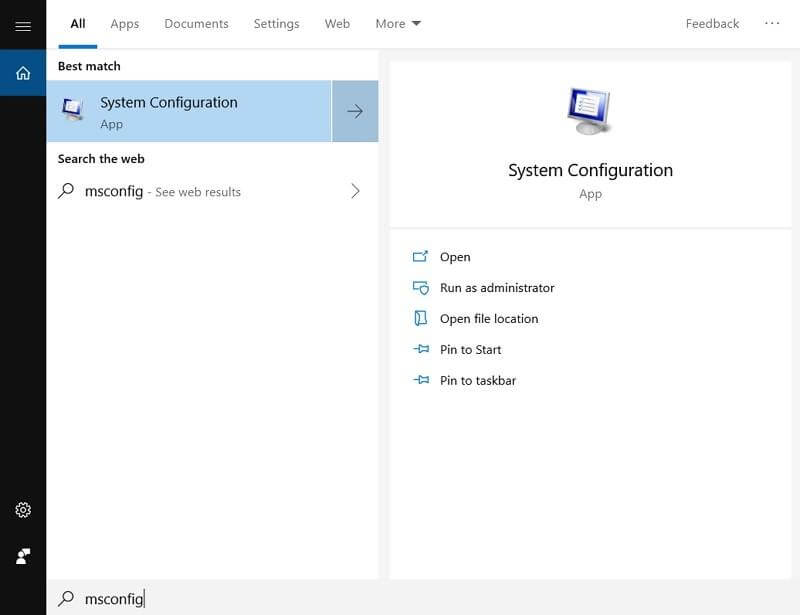Expand System Configuration result arrow
The width and height of the screenshot is (800, 615).
pyautogui.click(x=355, y=111)
